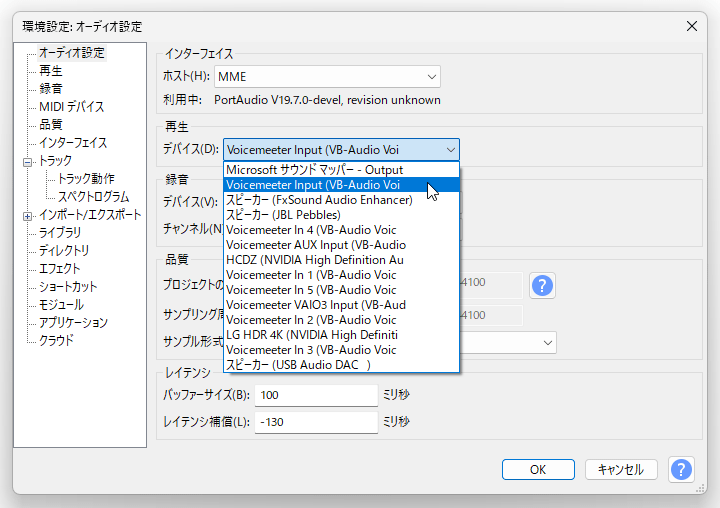720x508 pixels.
Task: Pick Voicemeeter In 5 from the list
Action: click(341, 290)
